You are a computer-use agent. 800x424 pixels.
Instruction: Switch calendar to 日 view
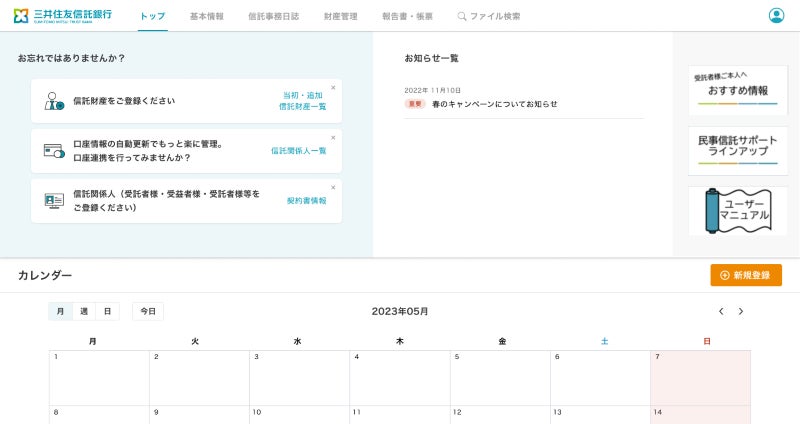tap(108, 311)
